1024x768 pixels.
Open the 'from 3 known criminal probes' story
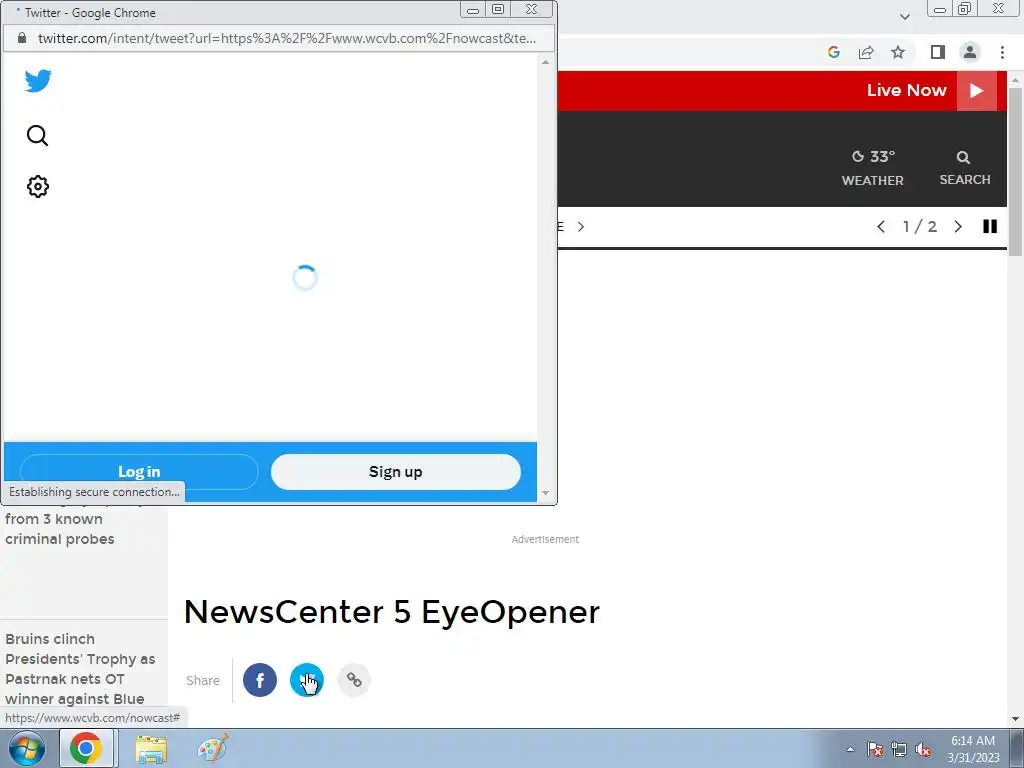(x=59, y=529)
